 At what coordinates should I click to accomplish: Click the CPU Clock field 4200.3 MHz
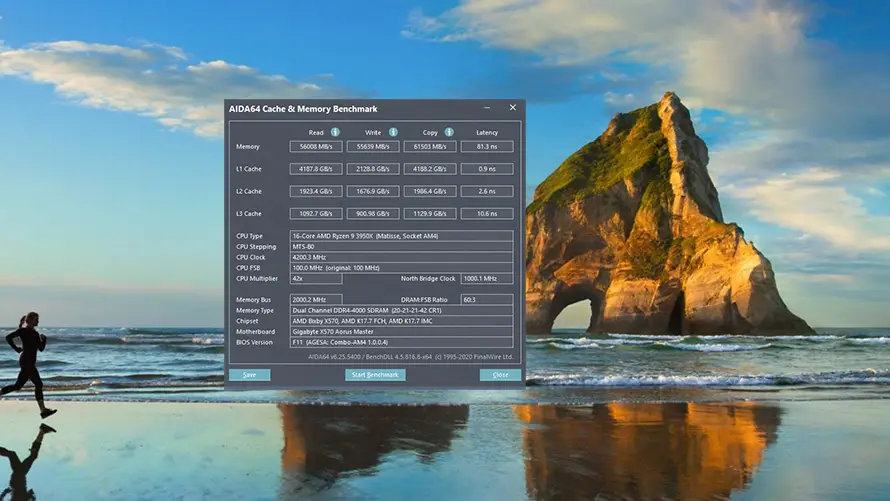tap(401, 257)
